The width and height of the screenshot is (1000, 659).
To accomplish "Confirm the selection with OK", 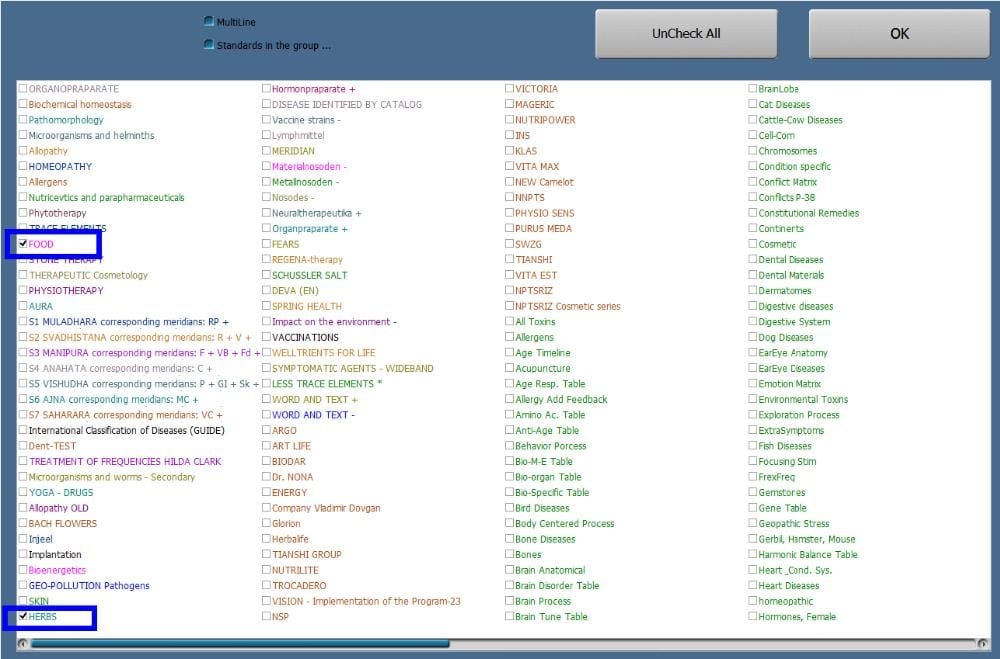I will (899, 34).
